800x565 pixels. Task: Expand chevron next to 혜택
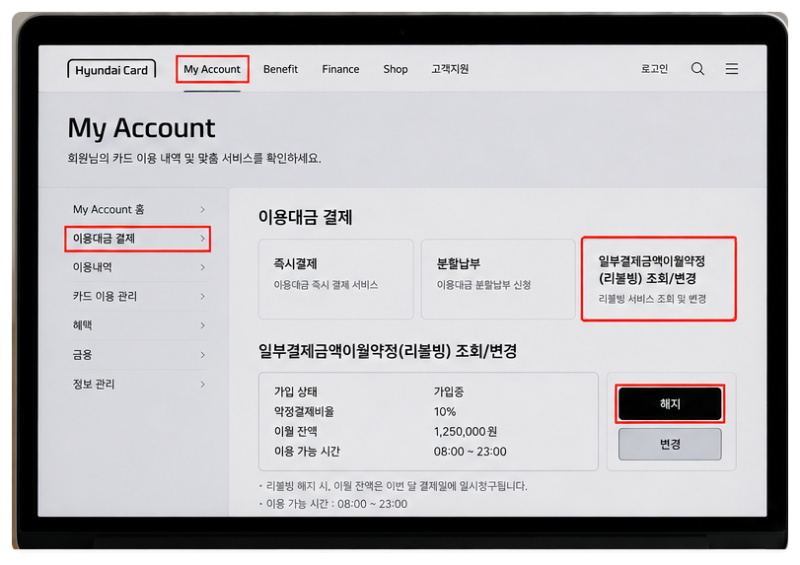pos(203,325)
